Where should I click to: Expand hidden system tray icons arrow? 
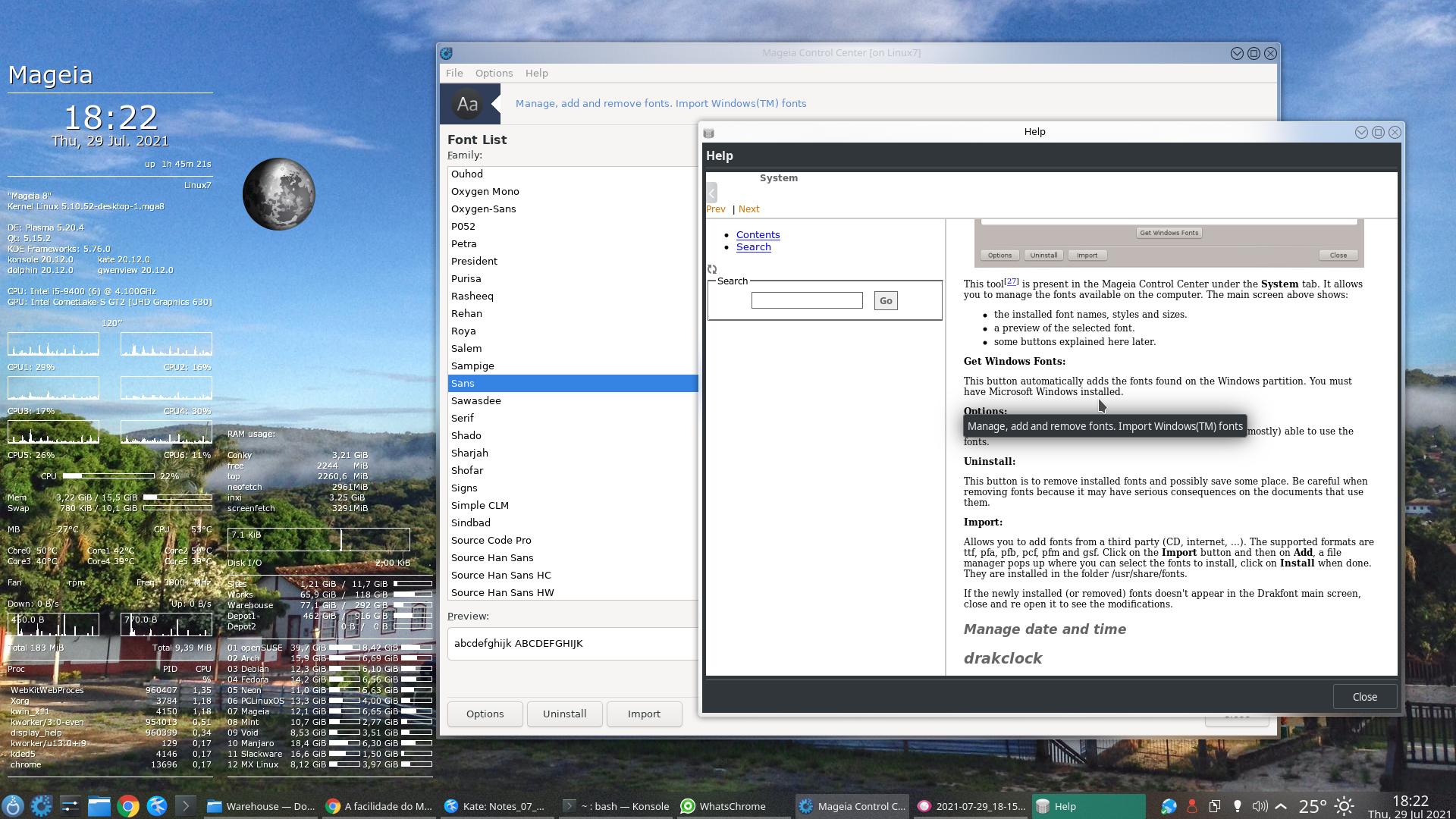click(1281, 806)
